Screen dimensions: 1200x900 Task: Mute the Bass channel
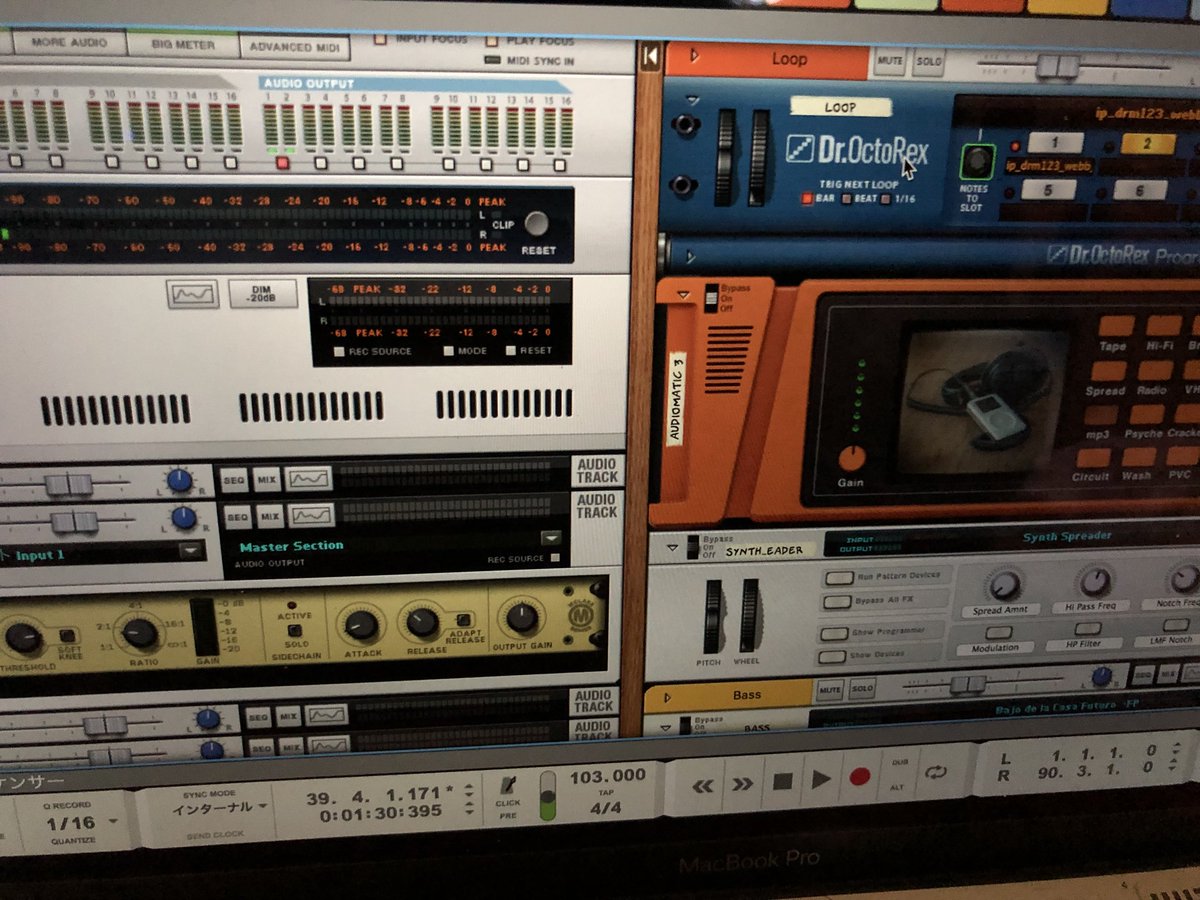(x=830, y=689)
